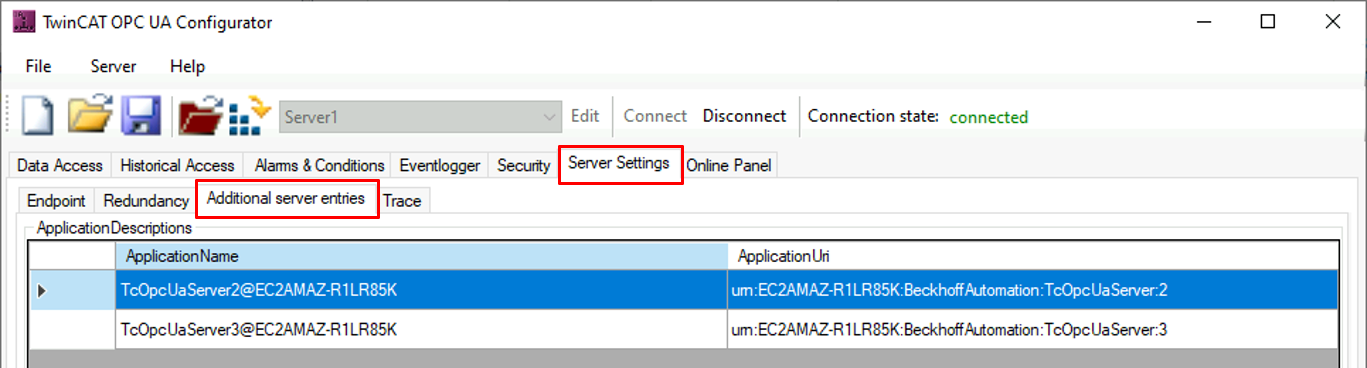Image resolution: width=1367 pixels, height=368 pixels.
Task: Click the Save floppy disk icon
Action: (141, 115)
